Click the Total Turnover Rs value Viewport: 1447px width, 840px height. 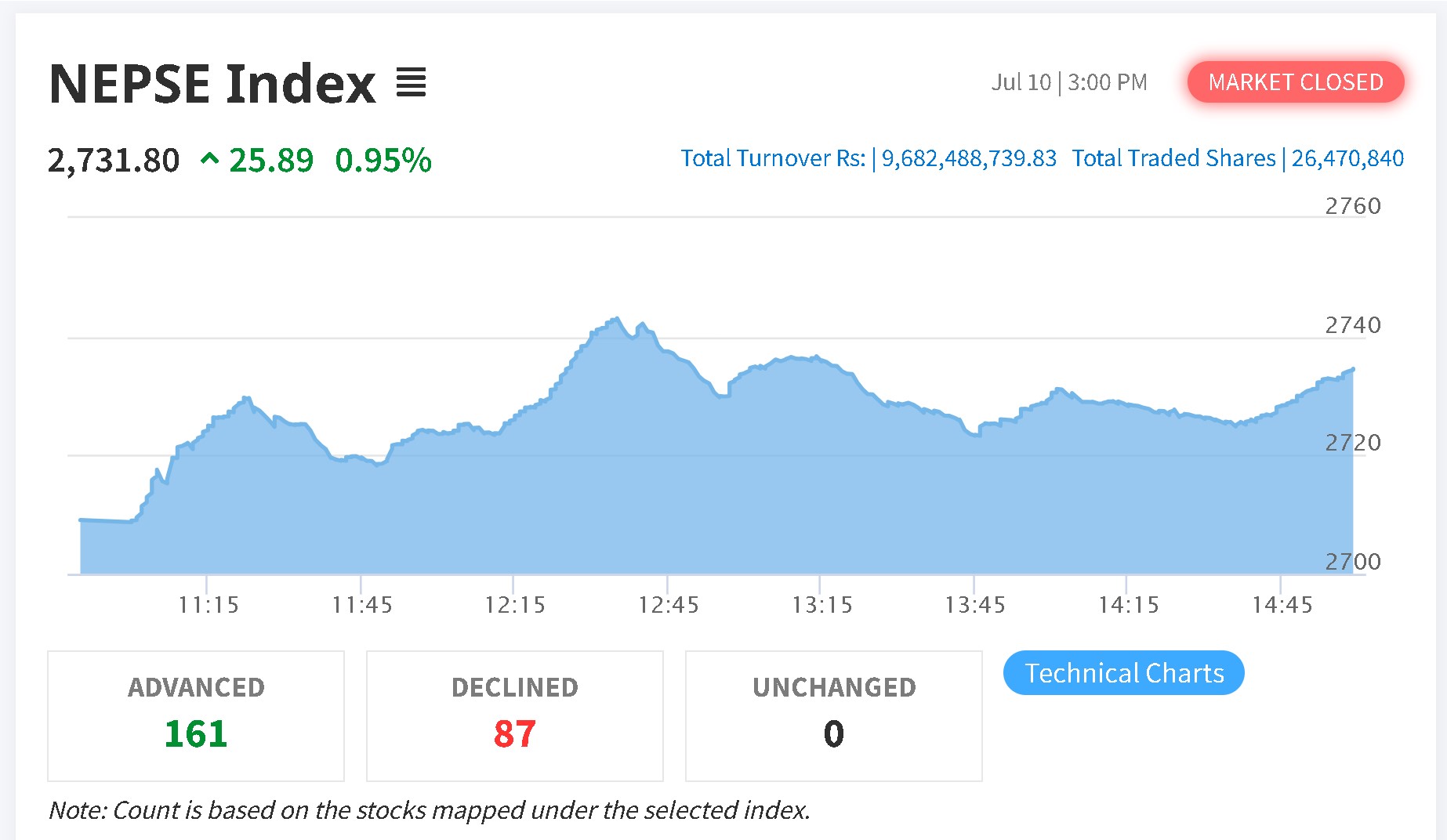[x=969, y=158]
